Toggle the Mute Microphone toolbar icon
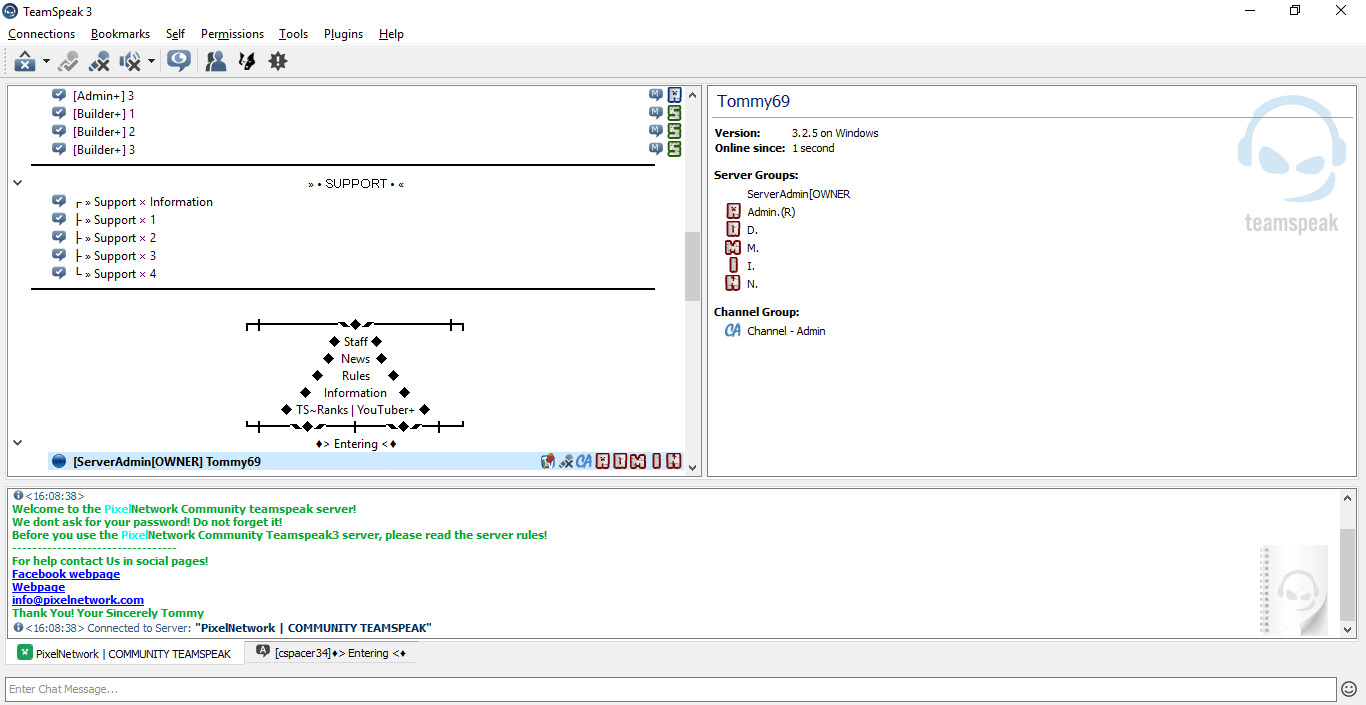The height and width of the screenshot is (705, 1366). [99, 62]
